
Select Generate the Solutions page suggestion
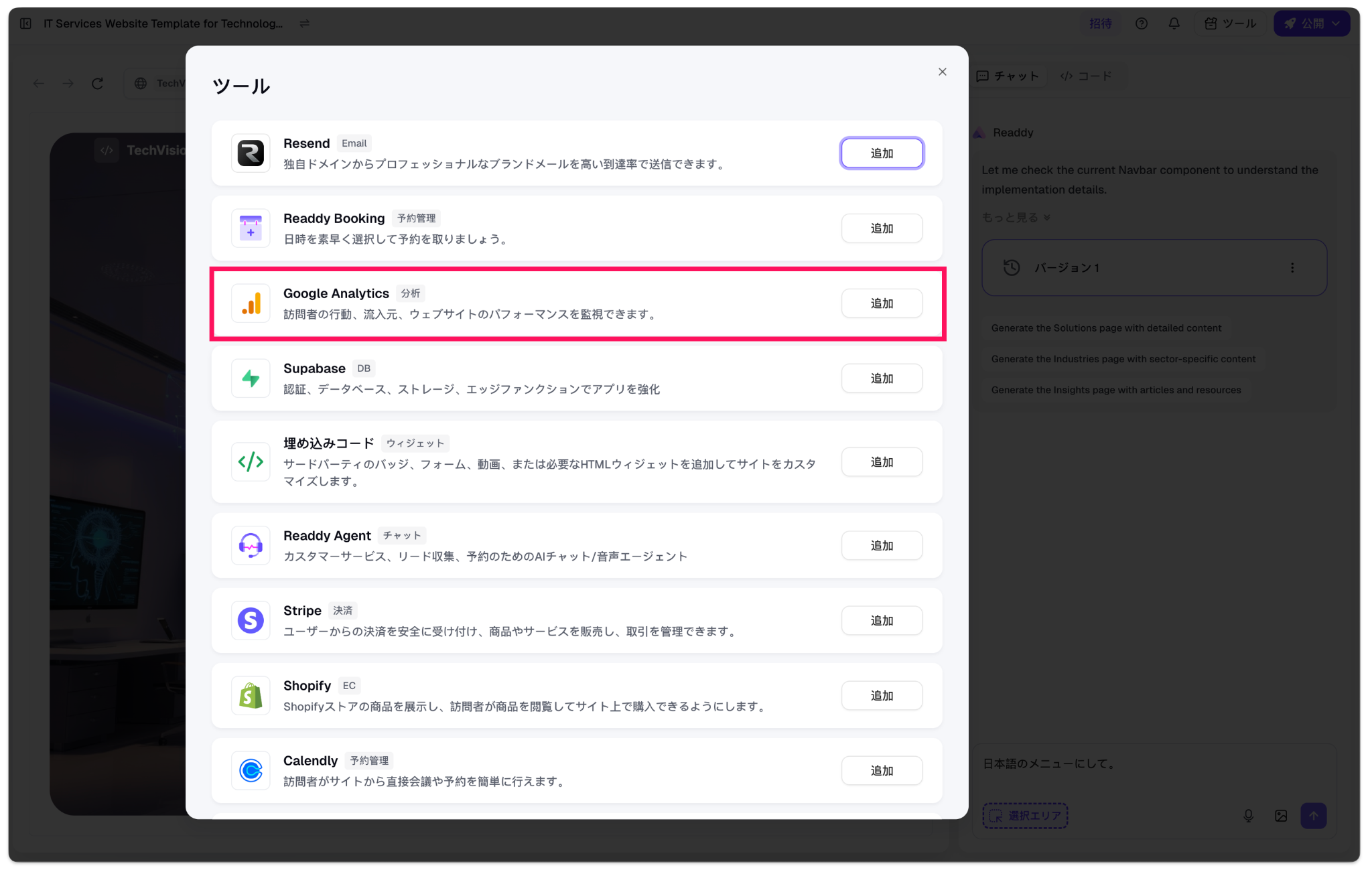tap(1106, 328)
